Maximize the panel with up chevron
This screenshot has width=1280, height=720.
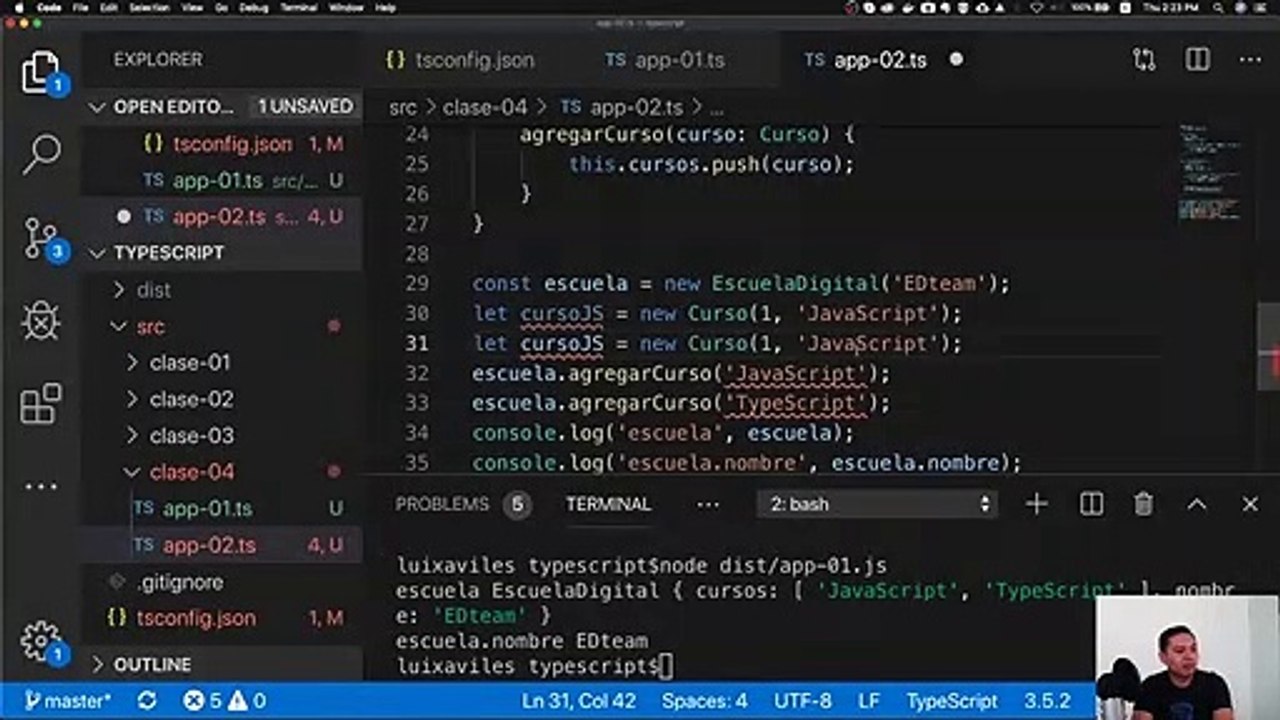(1197, 504)
